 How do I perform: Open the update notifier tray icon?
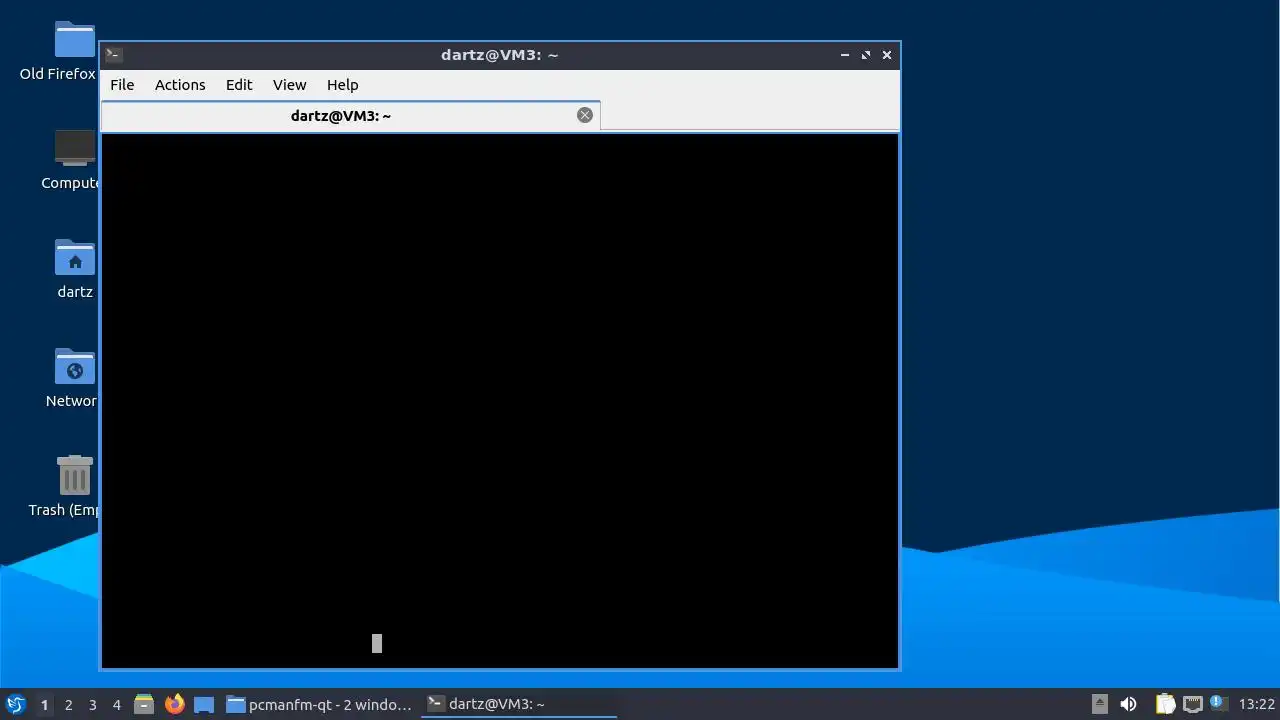point(1217,703)
